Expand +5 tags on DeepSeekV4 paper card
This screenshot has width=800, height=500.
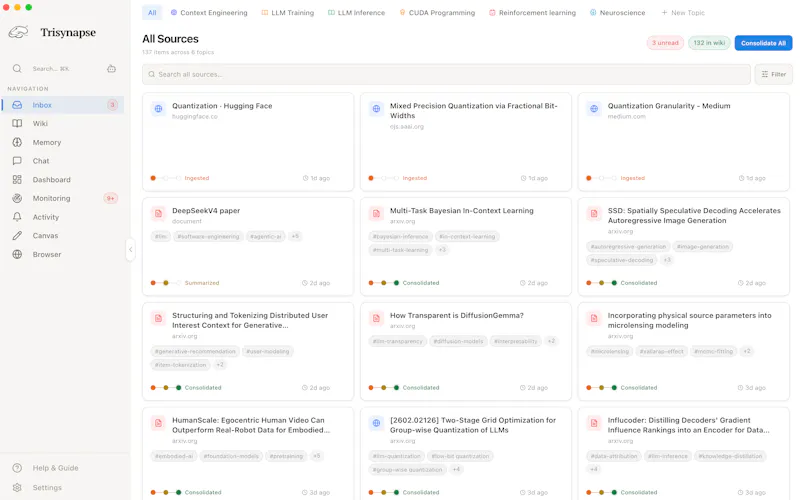pyautogui.click(x=295, y=236)
